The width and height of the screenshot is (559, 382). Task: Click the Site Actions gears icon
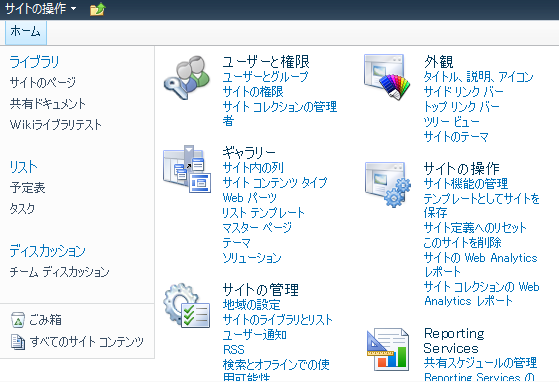click(388, 185)
